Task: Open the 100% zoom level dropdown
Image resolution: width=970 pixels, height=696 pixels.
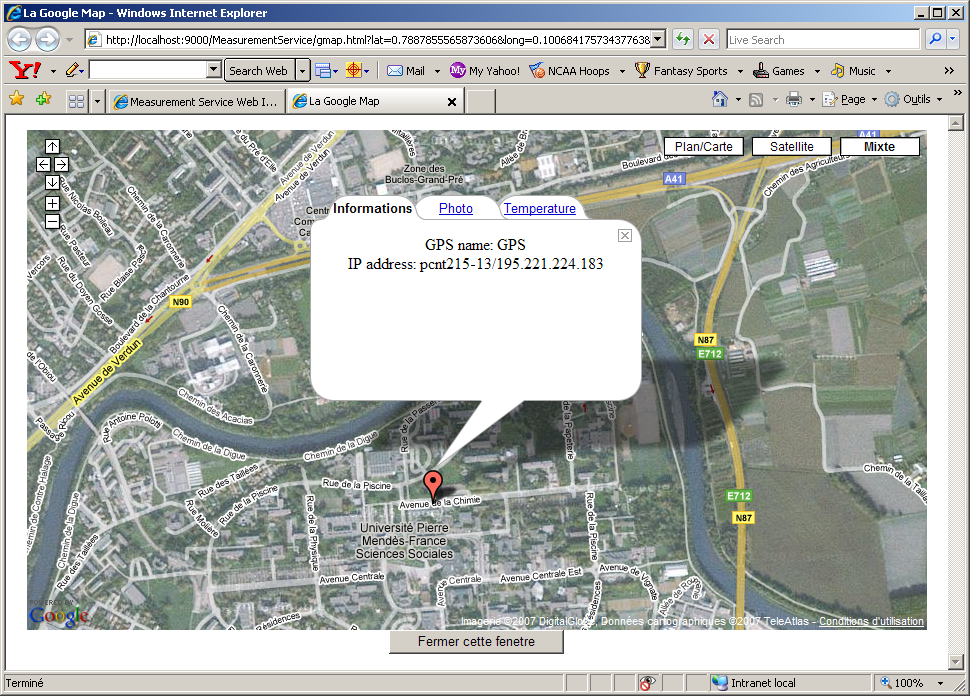Action: point(940,683)
